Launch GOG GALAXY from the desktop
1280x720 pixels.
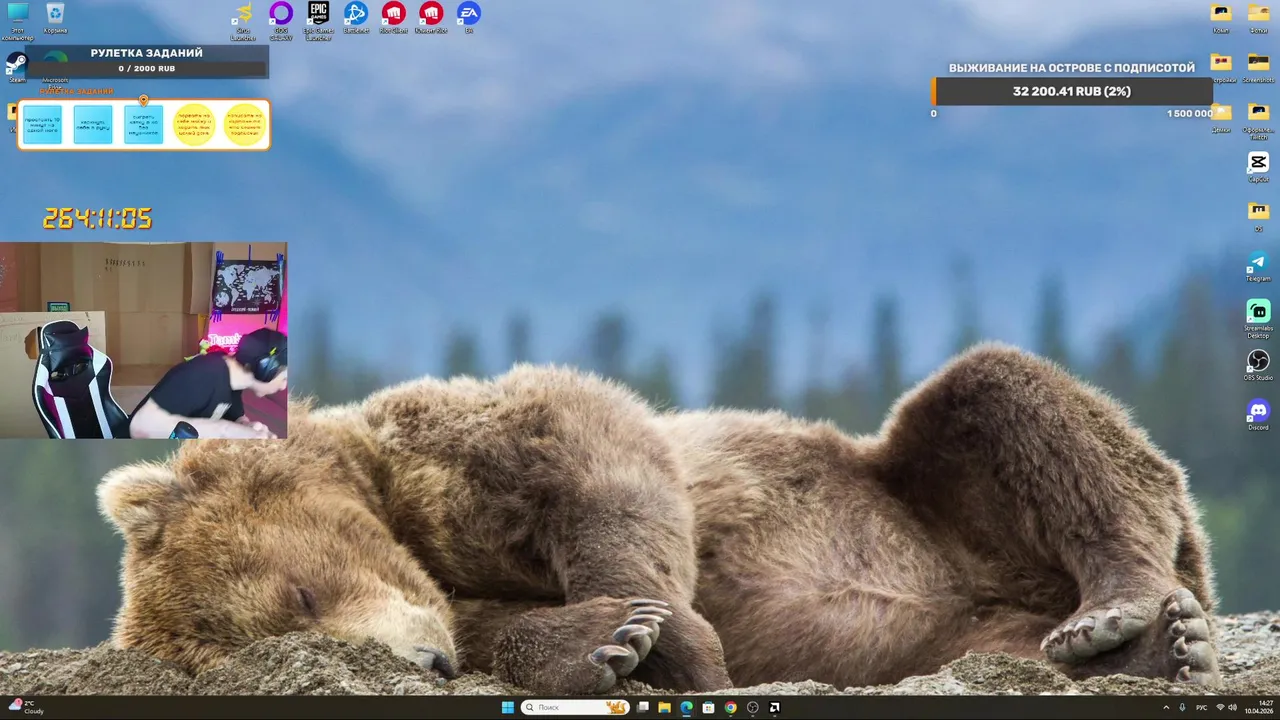[281, 19]
